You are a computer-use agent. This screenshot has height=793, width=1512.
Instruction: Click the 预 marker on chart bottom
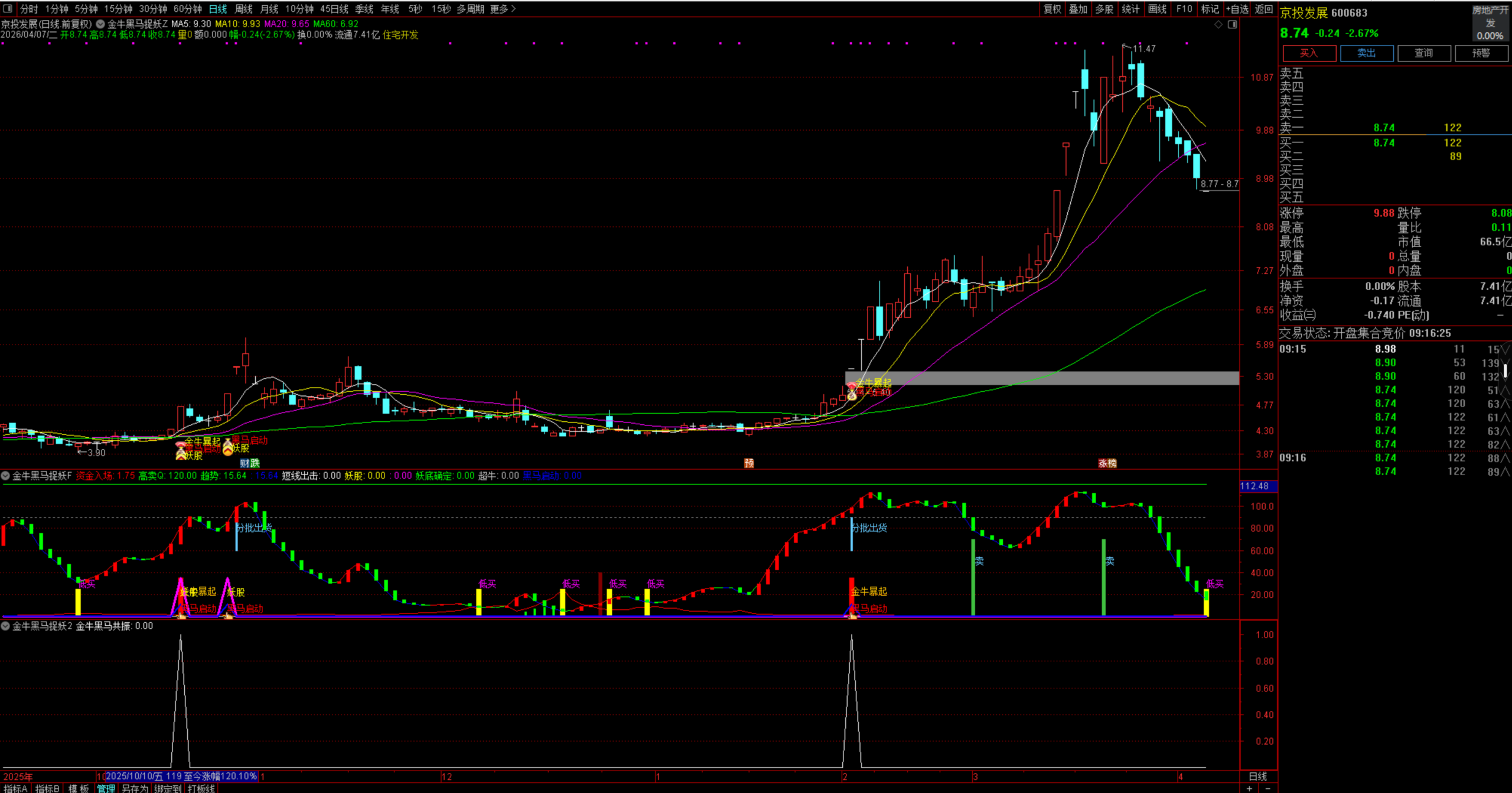tap(749, 463)
